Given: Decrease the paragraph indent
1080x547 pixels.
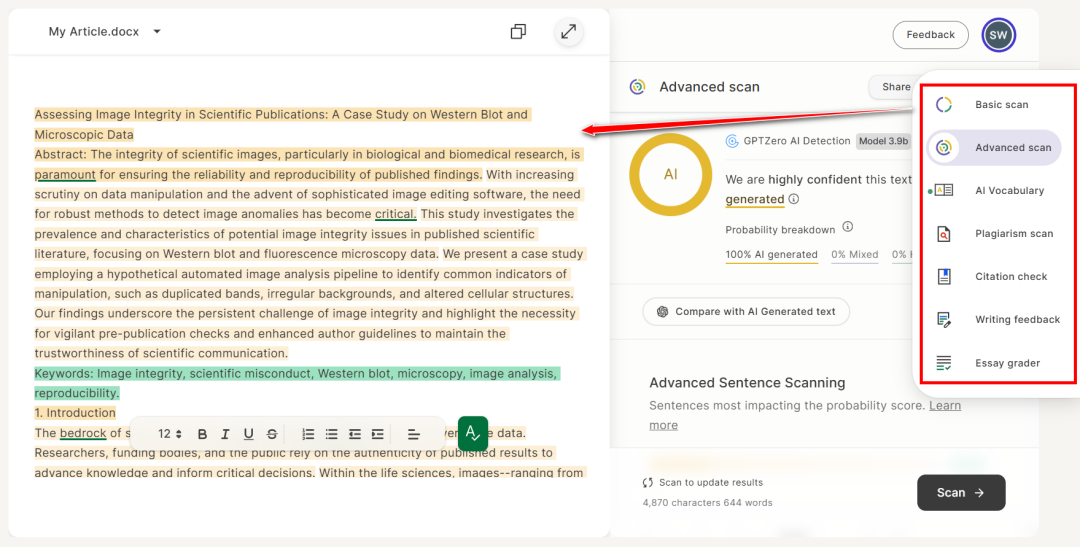Looking at the screenshot, I should pos(354,434).
